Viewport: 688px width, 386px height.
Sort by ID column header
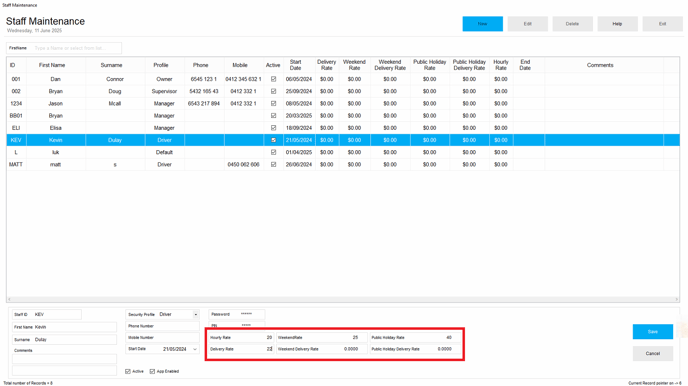coord(16,65)
